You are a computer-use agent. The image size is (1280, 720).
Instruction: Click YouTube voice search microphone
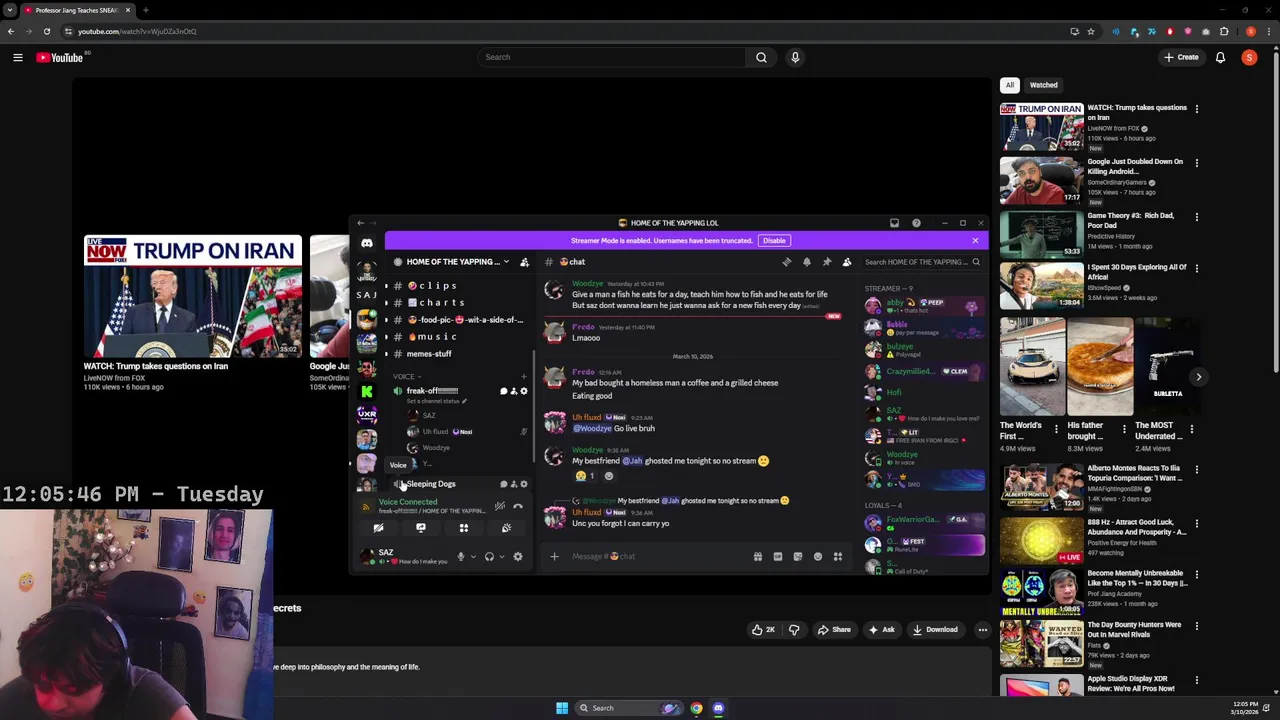(795, 57)
